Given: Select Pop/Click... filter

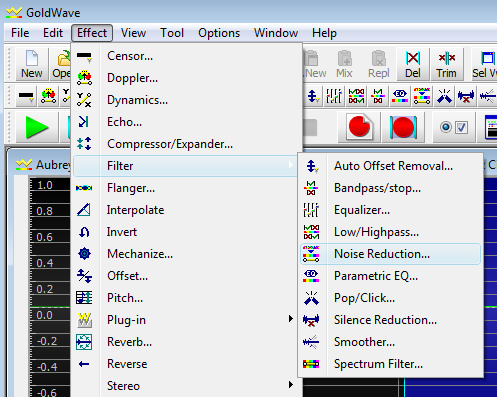Looking at the screenshot, I should point(391,298).
